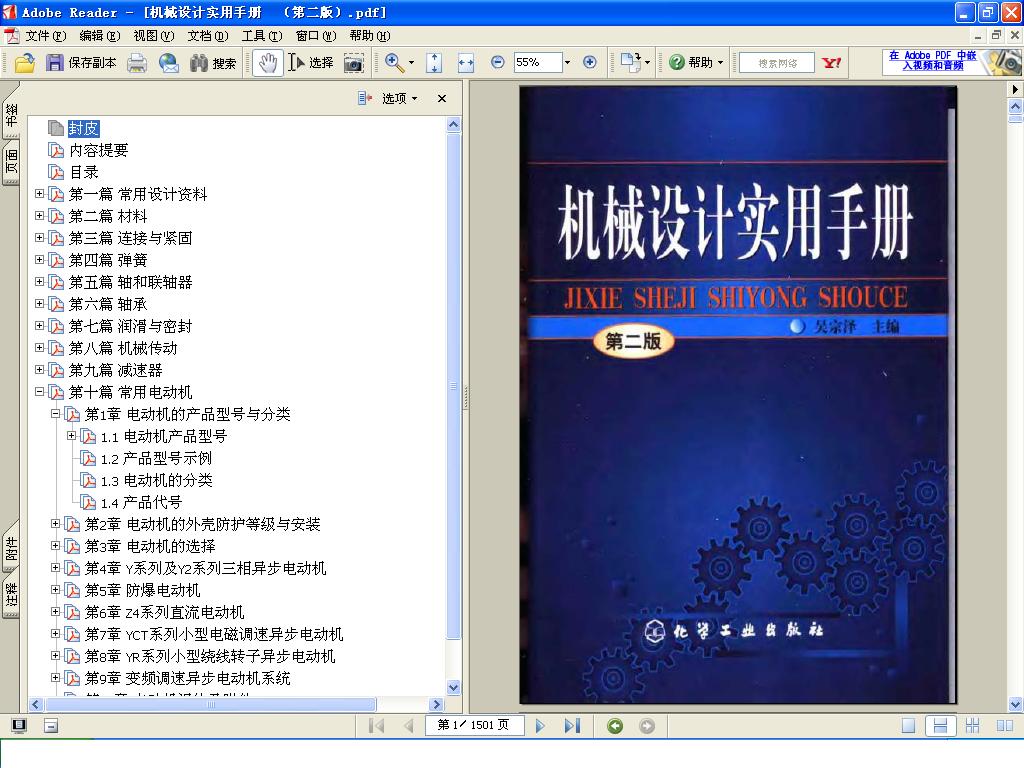This screenshot has width=1024, height=768.
Task: Expand the 第九篇 减速器 bookmark
Action: pos(39,370)
